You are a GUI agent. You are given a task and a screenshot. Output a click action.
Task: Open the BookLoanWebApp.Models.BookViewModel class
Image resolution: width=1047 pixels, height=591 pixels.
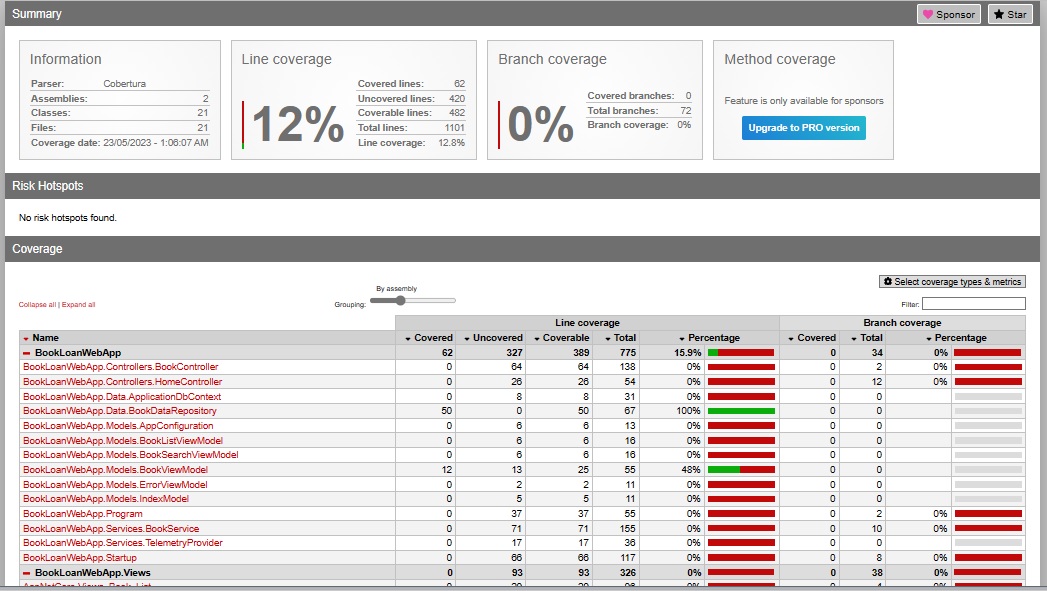113,469
